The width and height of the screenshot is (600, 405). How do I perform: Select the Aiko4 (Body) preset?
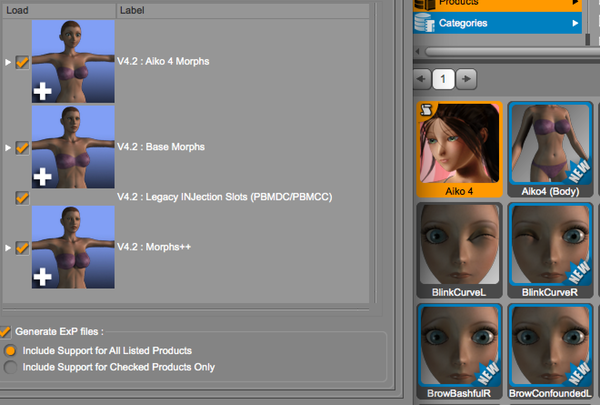[550, 149]
